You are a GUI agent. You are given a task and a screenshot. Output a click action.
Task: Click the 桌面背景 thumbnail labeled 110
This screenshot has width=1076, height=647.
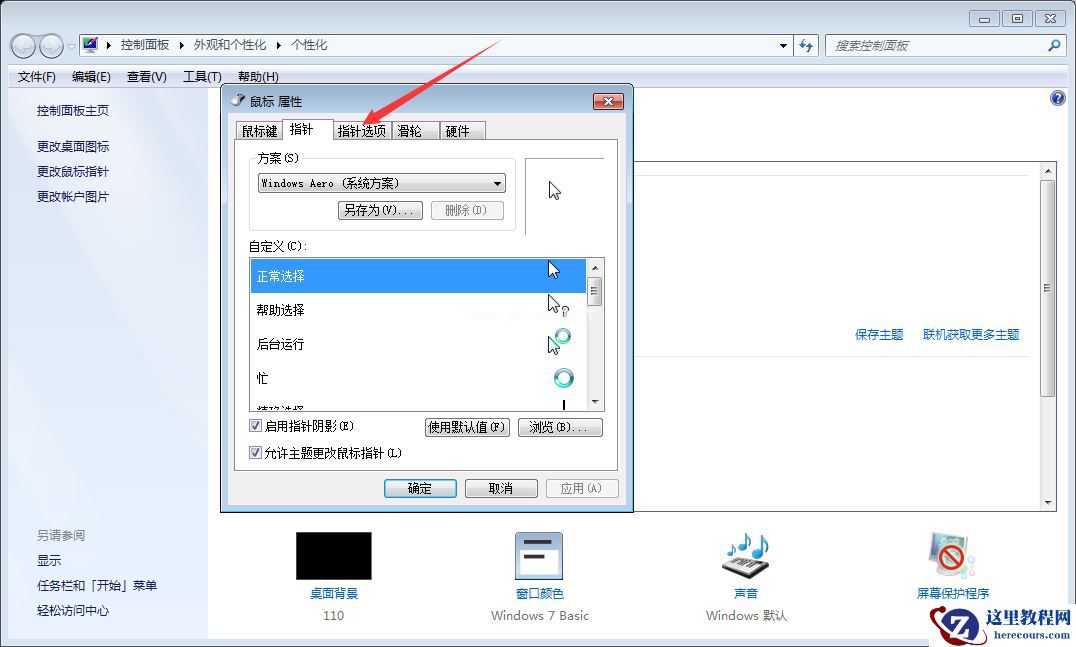333,555
